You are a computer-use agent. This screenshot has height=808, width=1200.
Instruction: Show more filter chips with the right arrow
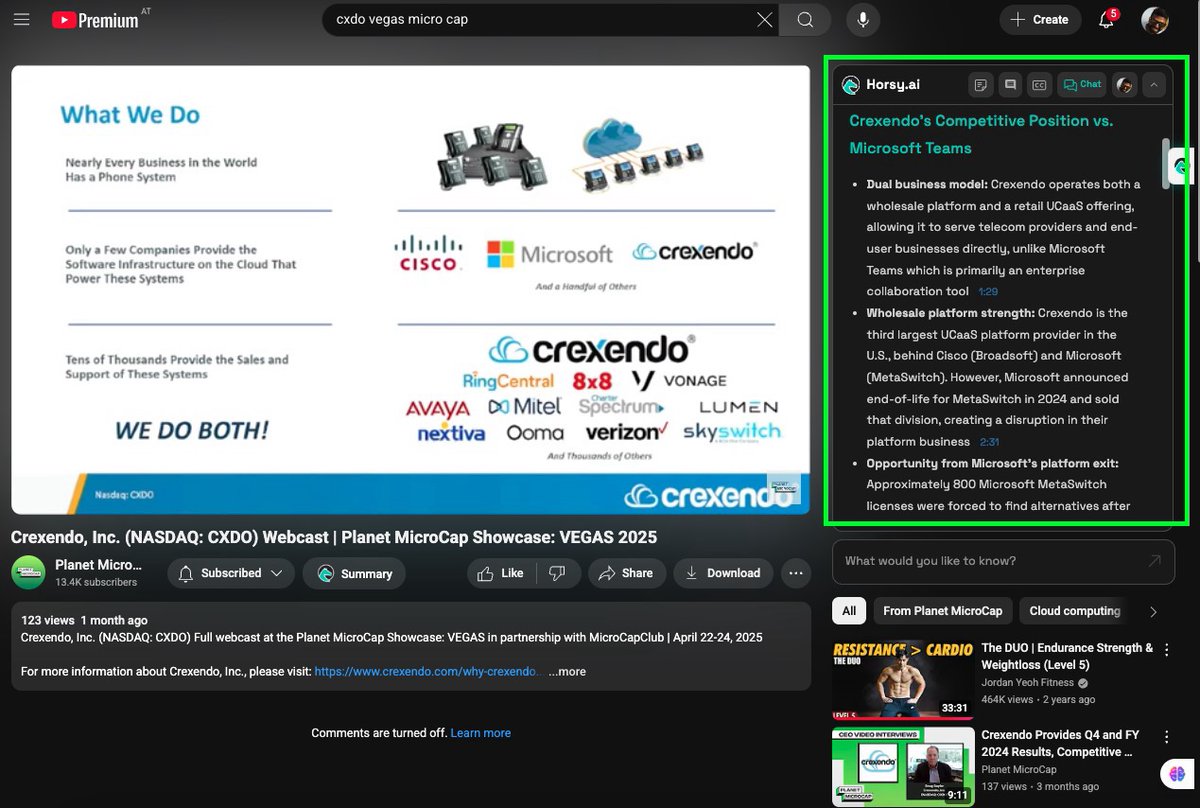pos(1153,611)
